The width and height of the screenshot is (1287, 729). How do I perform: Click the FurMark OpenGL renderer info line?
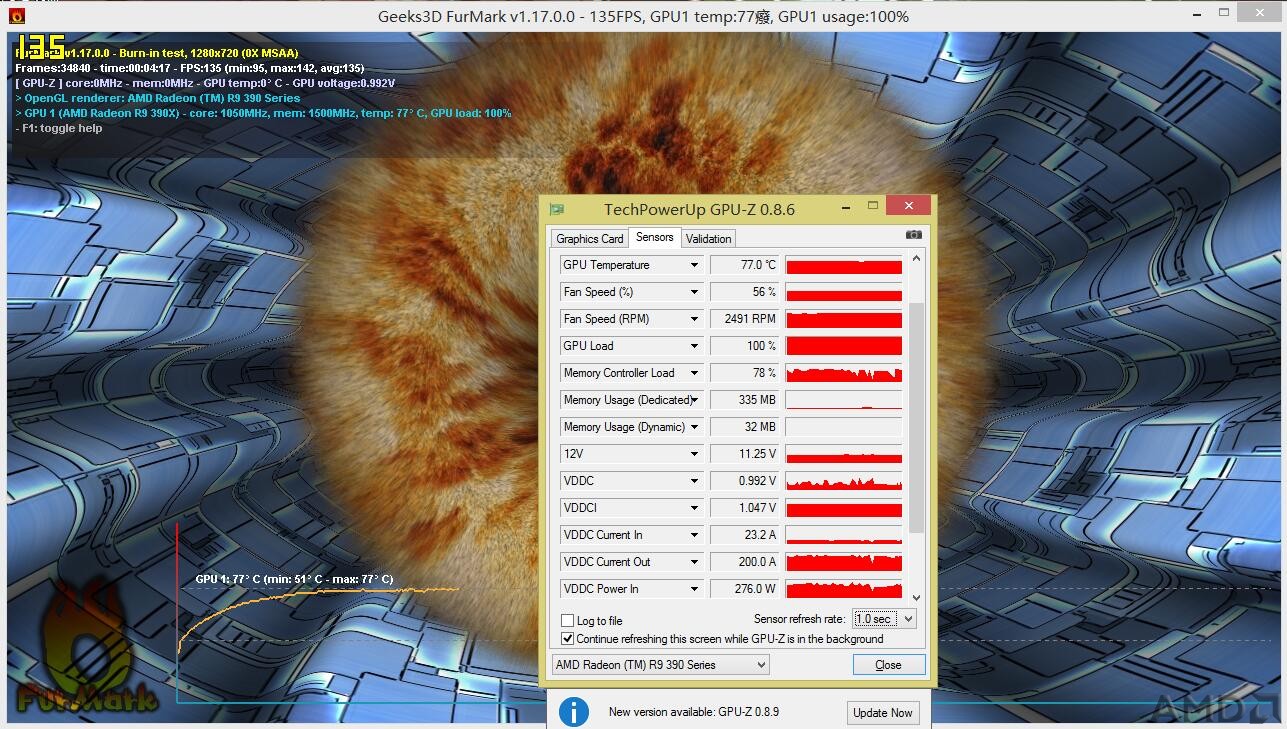(158, 98)
